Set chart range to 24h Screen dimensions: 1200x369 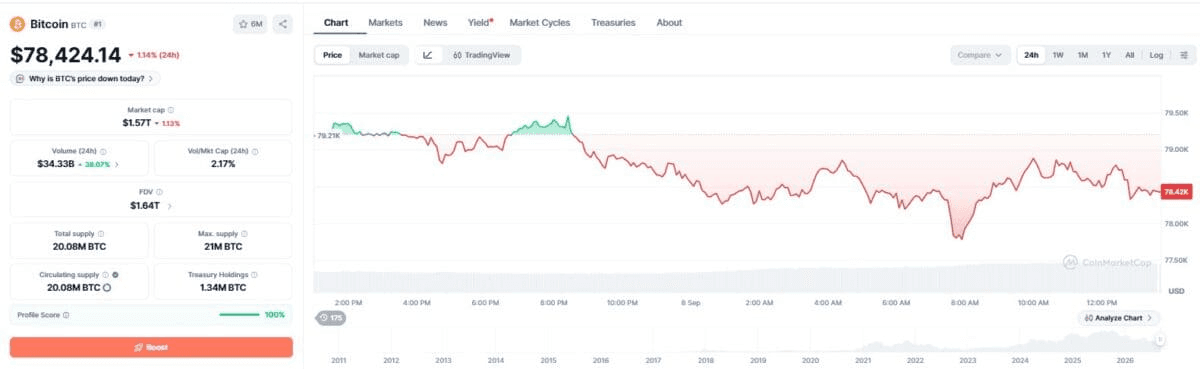point(1031,55)
